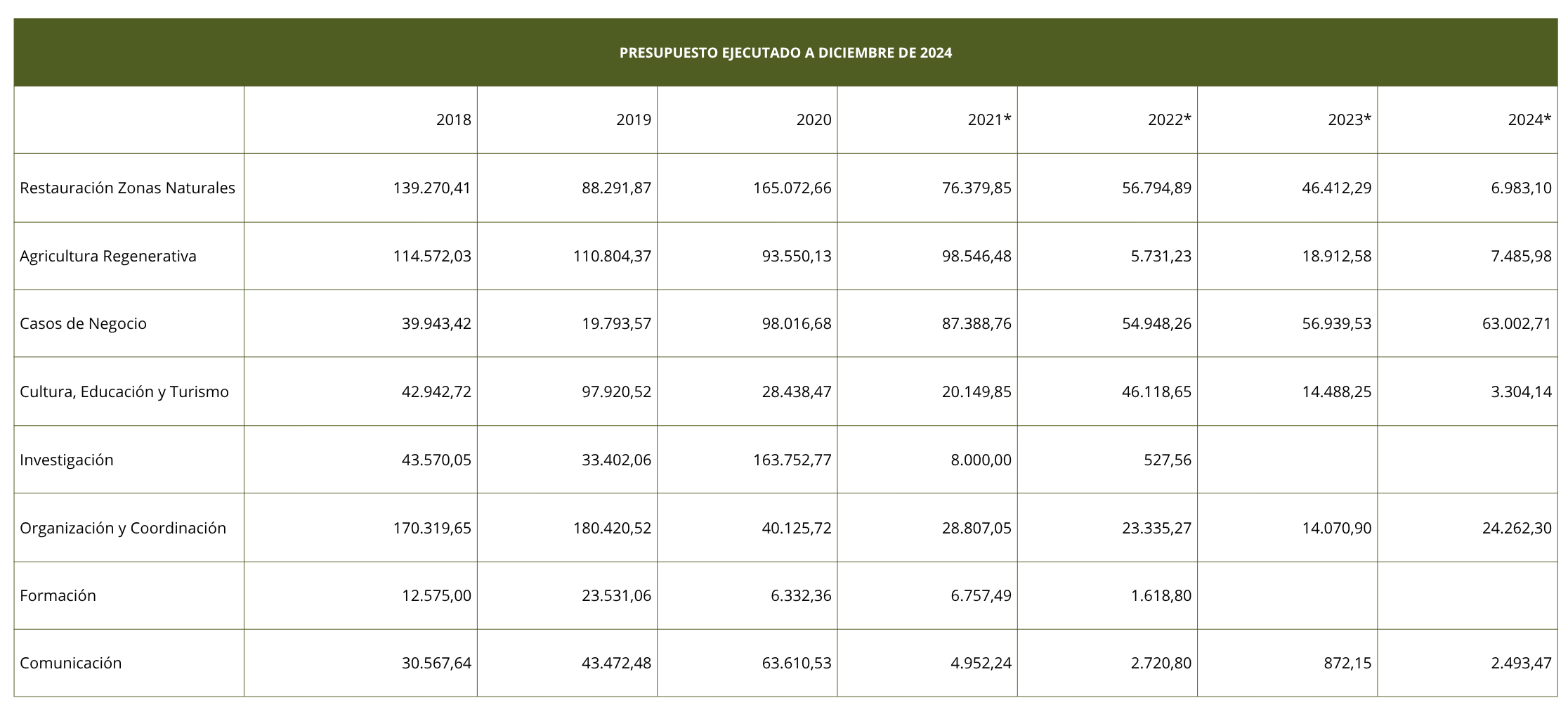Click the Cultura, Educación y Turismo label
This screenshot has width=1568, height=712.
124,392
